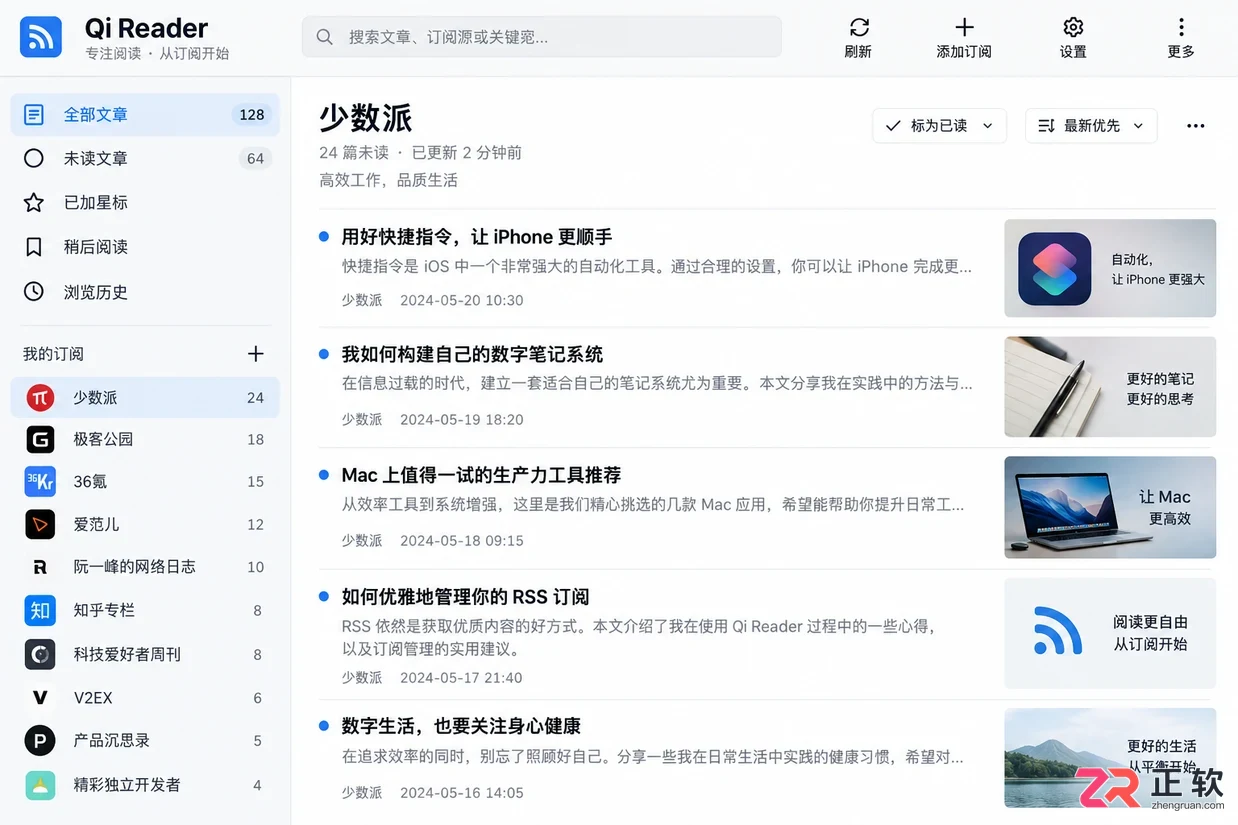Click the date 2024-05-20 10:30
This screenshot has height=825, width=1238.
pos(461,300)
